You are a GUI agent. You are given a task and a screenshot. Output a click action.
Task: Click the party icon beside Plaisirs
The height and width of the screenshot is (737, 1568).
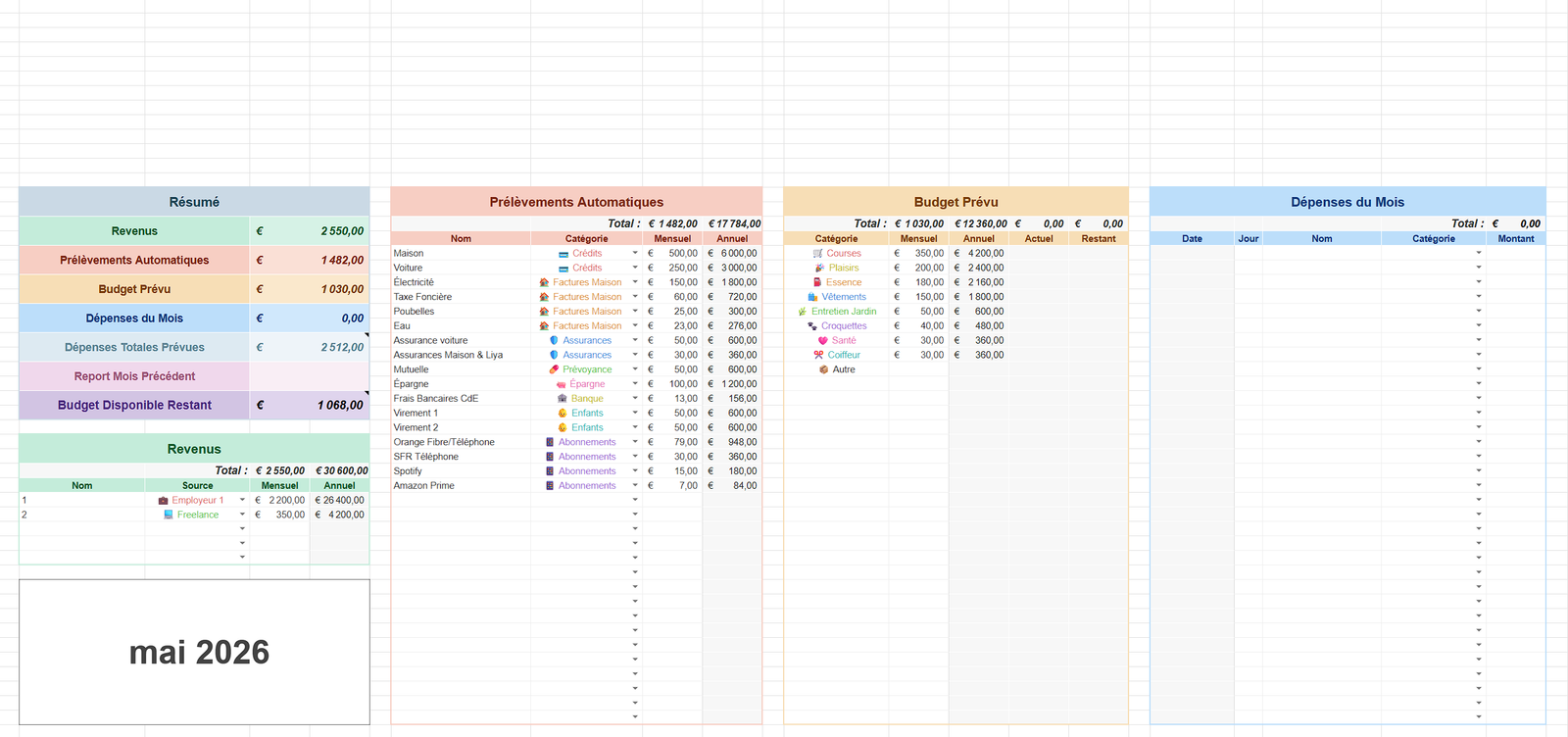[819, 268]
